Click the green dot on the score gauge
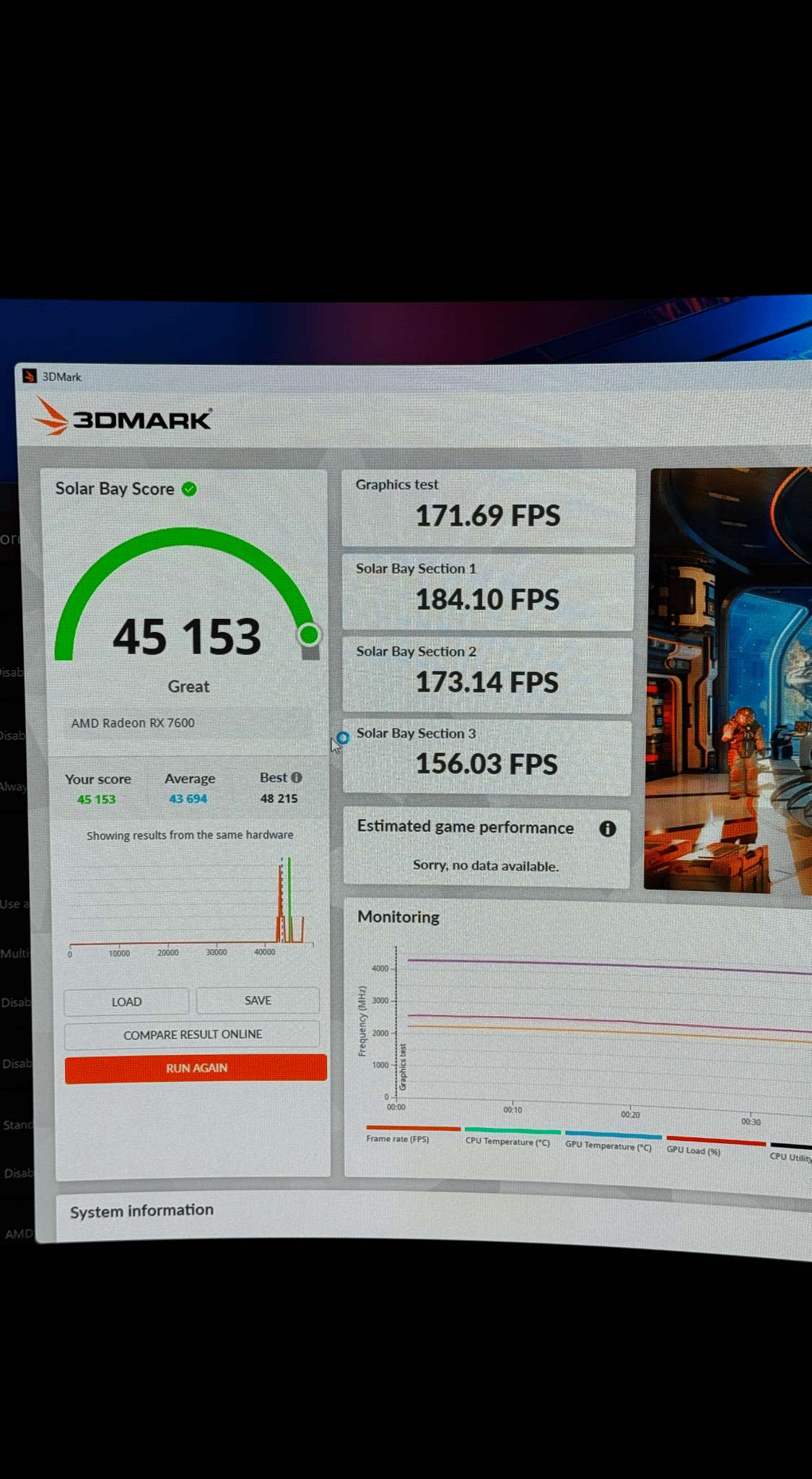 click(309, 635)
